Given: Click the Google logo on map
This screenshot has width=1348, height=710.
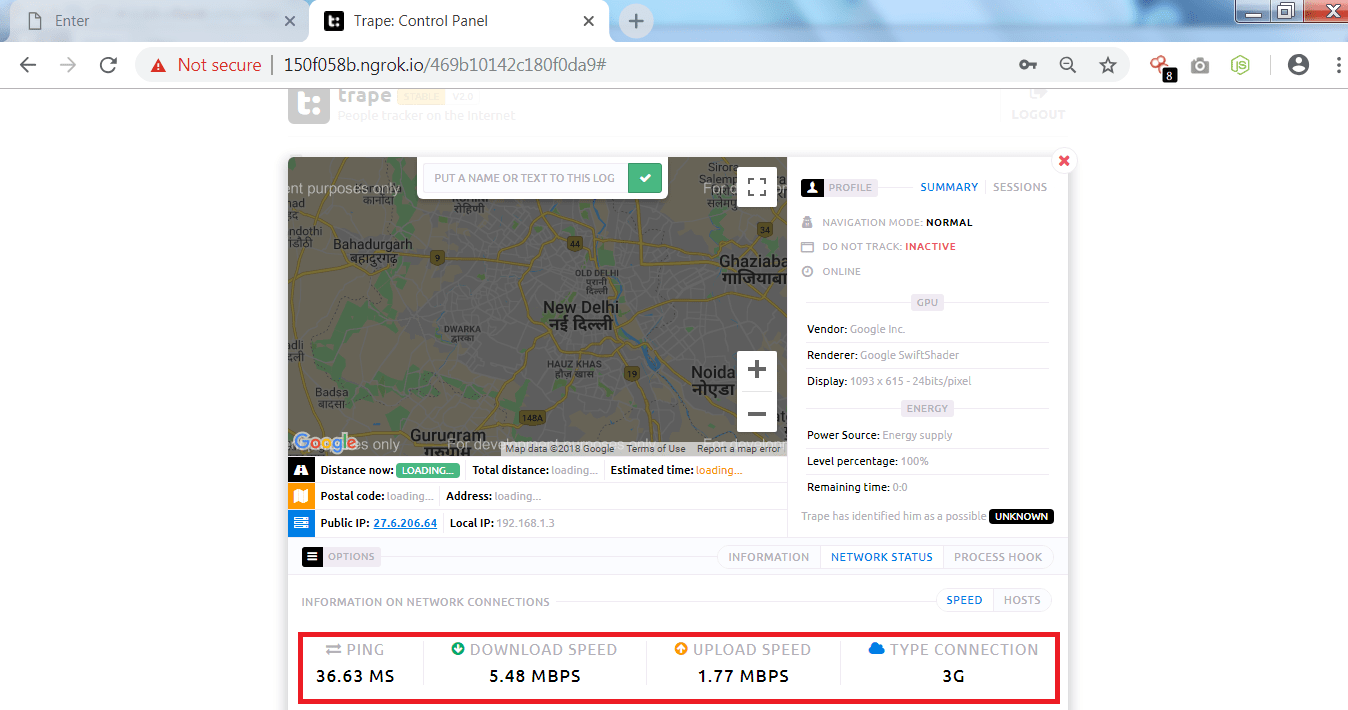Looking at the screenshot, I should pos(325,442).
